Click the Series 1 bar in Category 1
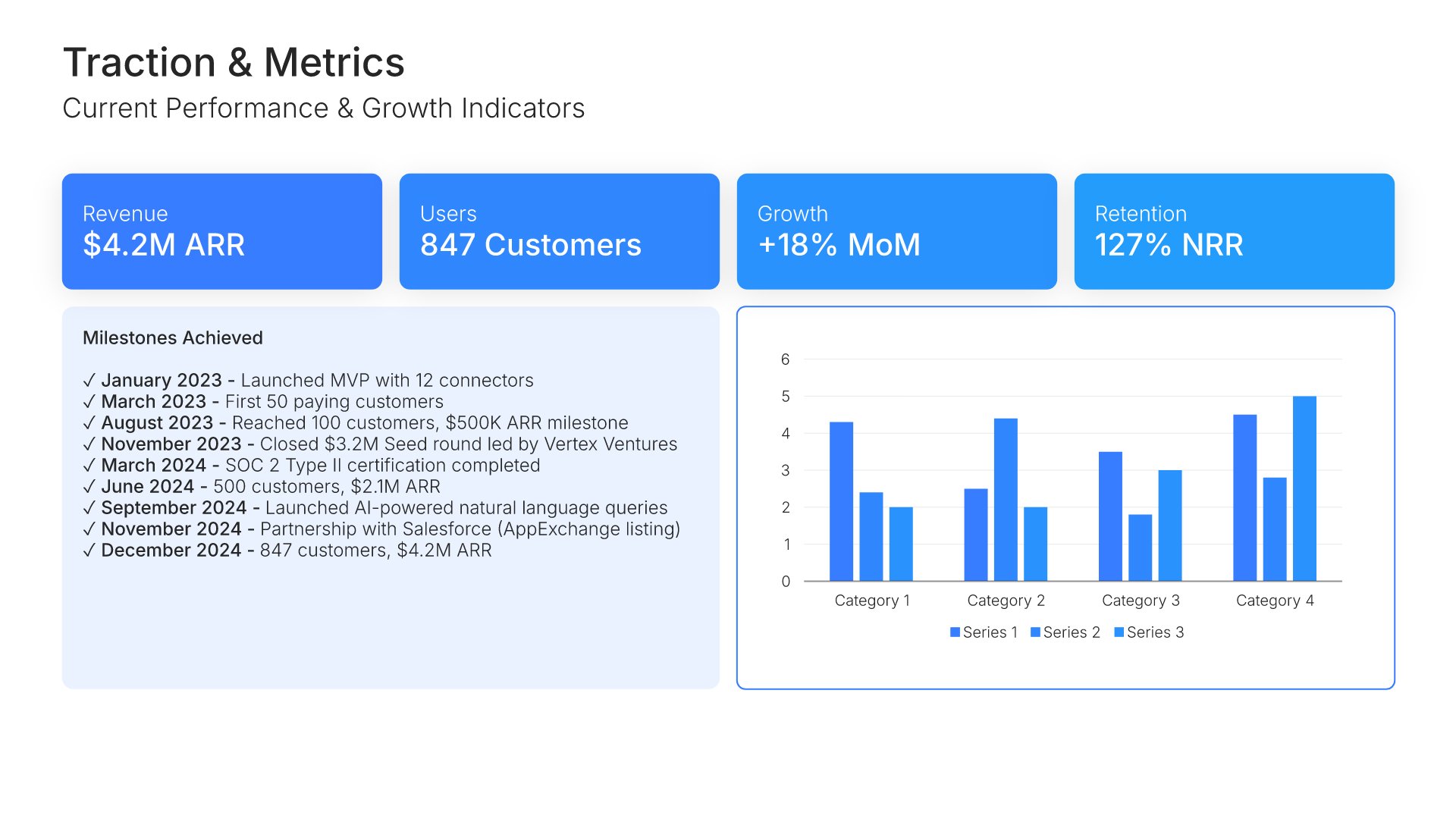 click(x=841, y=501)
